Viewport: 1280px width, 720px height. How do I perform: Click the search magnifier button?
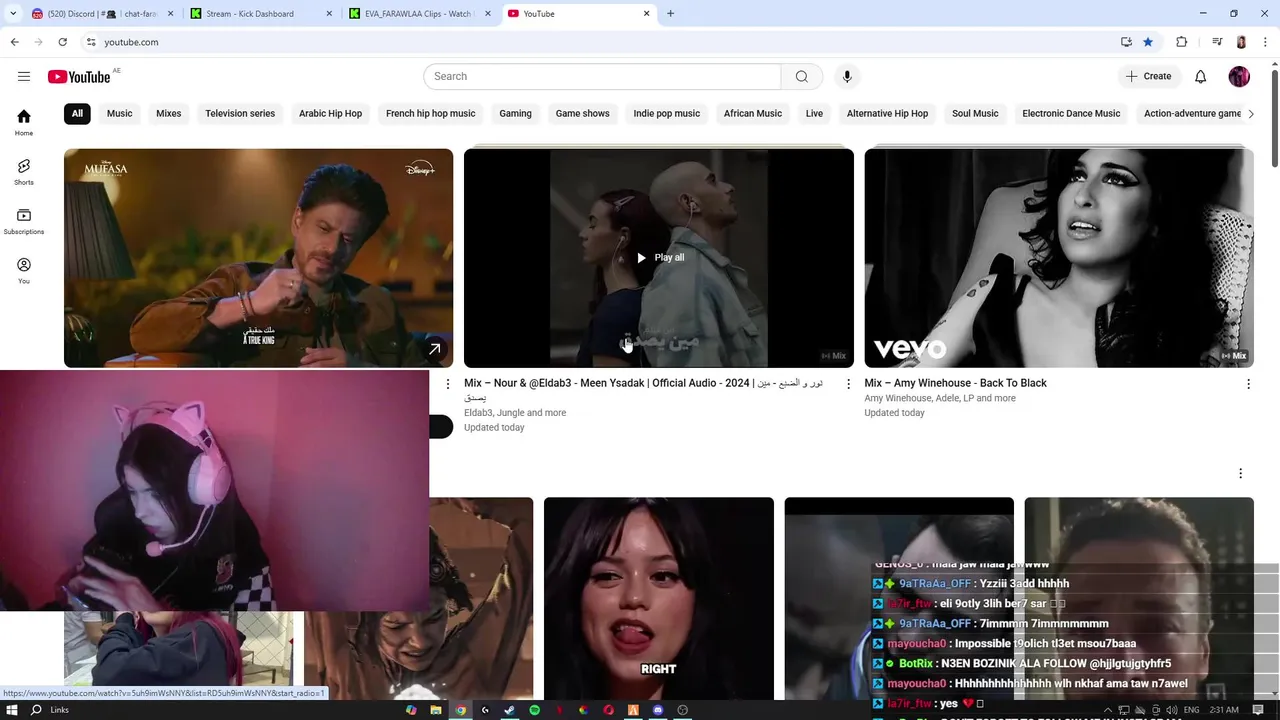tap(801, 76)
